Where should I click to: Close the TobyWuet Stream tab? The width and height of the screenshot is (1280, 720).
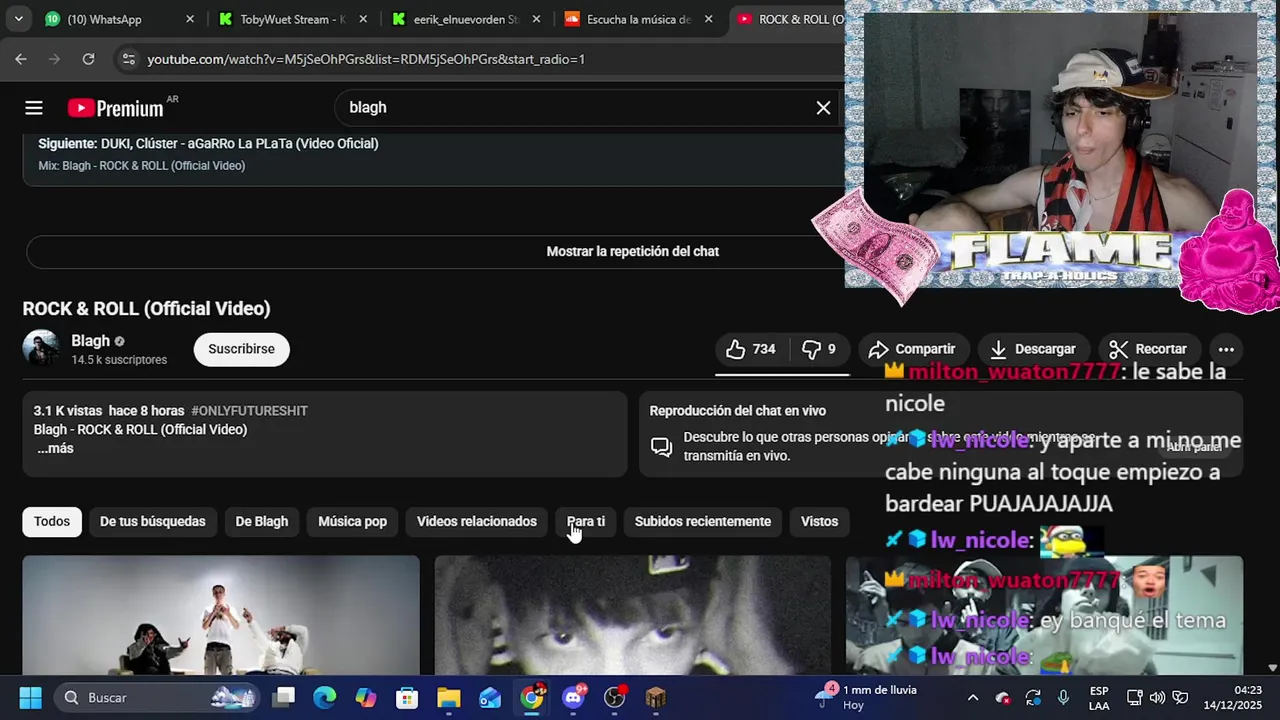[x=363, y=19]
